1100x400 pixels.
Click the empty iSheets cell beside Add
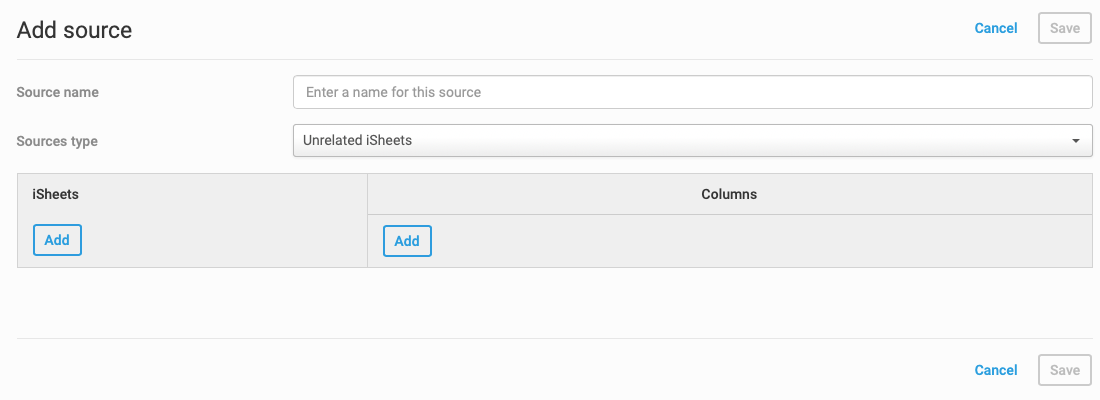tap(220, 241)
